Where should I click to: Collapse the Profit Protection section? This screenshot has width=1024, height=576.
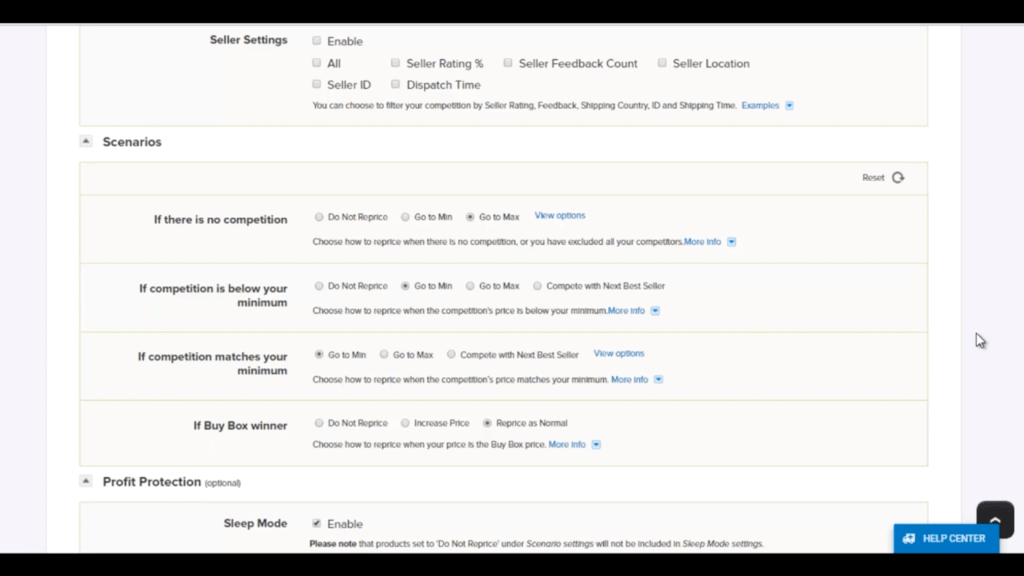(86, 481)
